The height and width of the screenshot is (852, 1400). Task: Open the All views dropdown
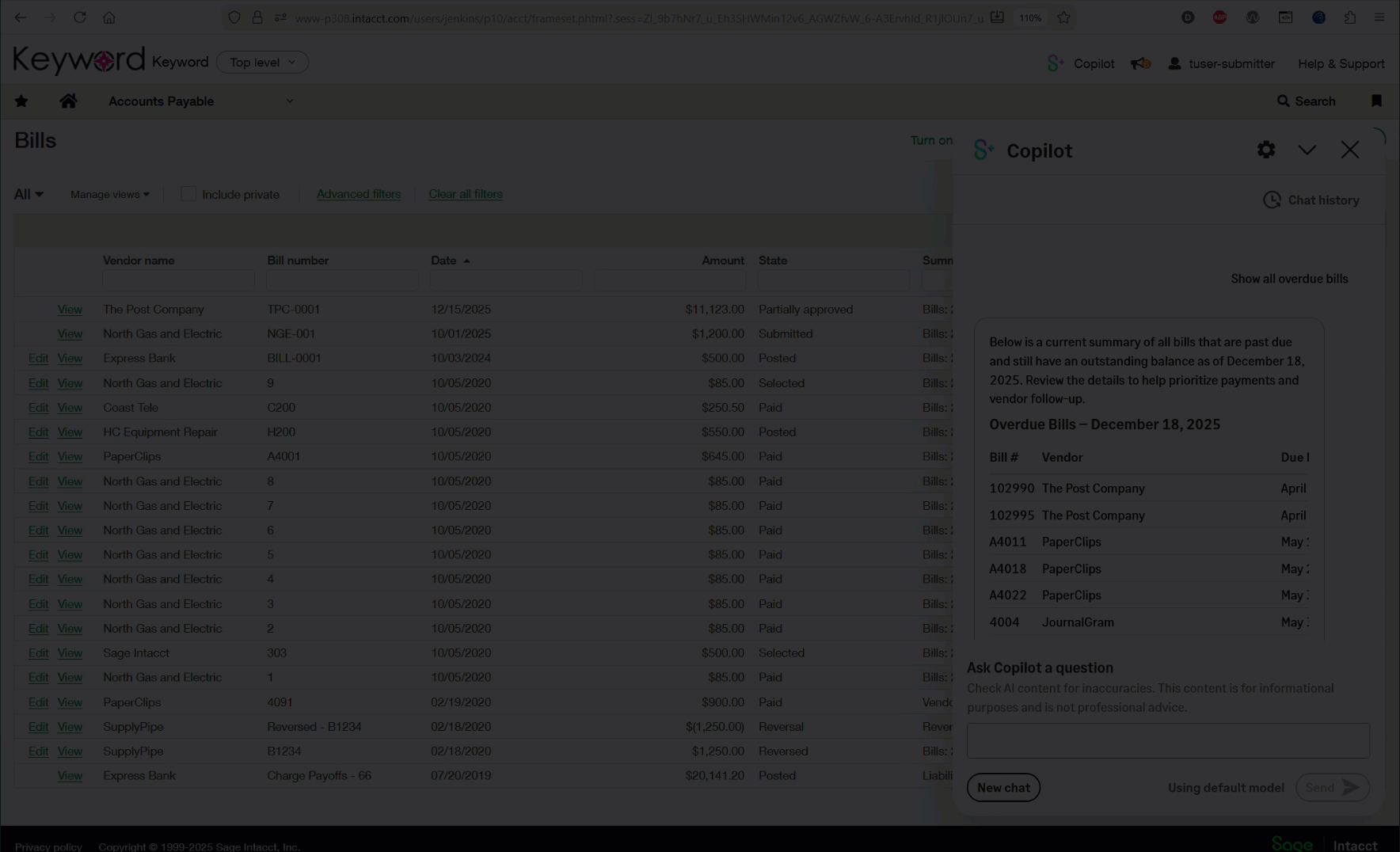pyautogui.click(x=29, y=194)
